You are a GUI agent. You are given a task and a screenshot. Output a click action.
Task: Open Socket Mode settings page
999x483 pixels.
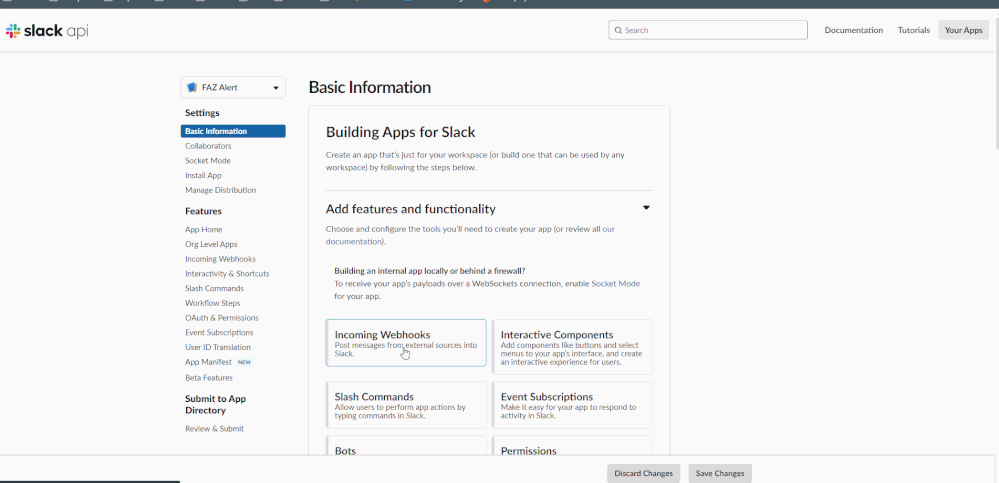(208, 161)
